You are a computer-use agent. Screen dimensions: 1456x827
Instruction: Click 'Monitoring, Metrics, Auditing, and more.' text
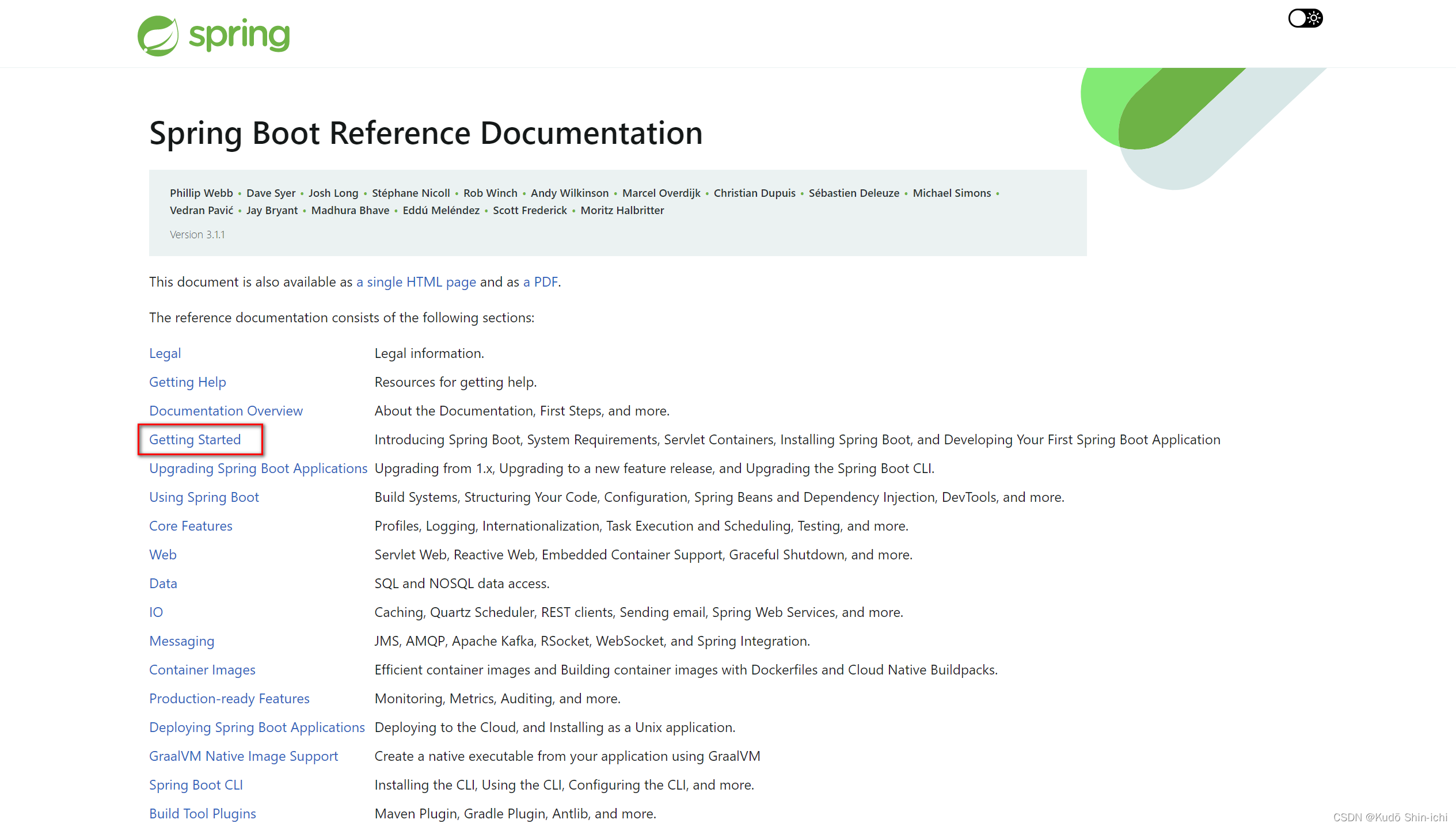tap(497, 699)
